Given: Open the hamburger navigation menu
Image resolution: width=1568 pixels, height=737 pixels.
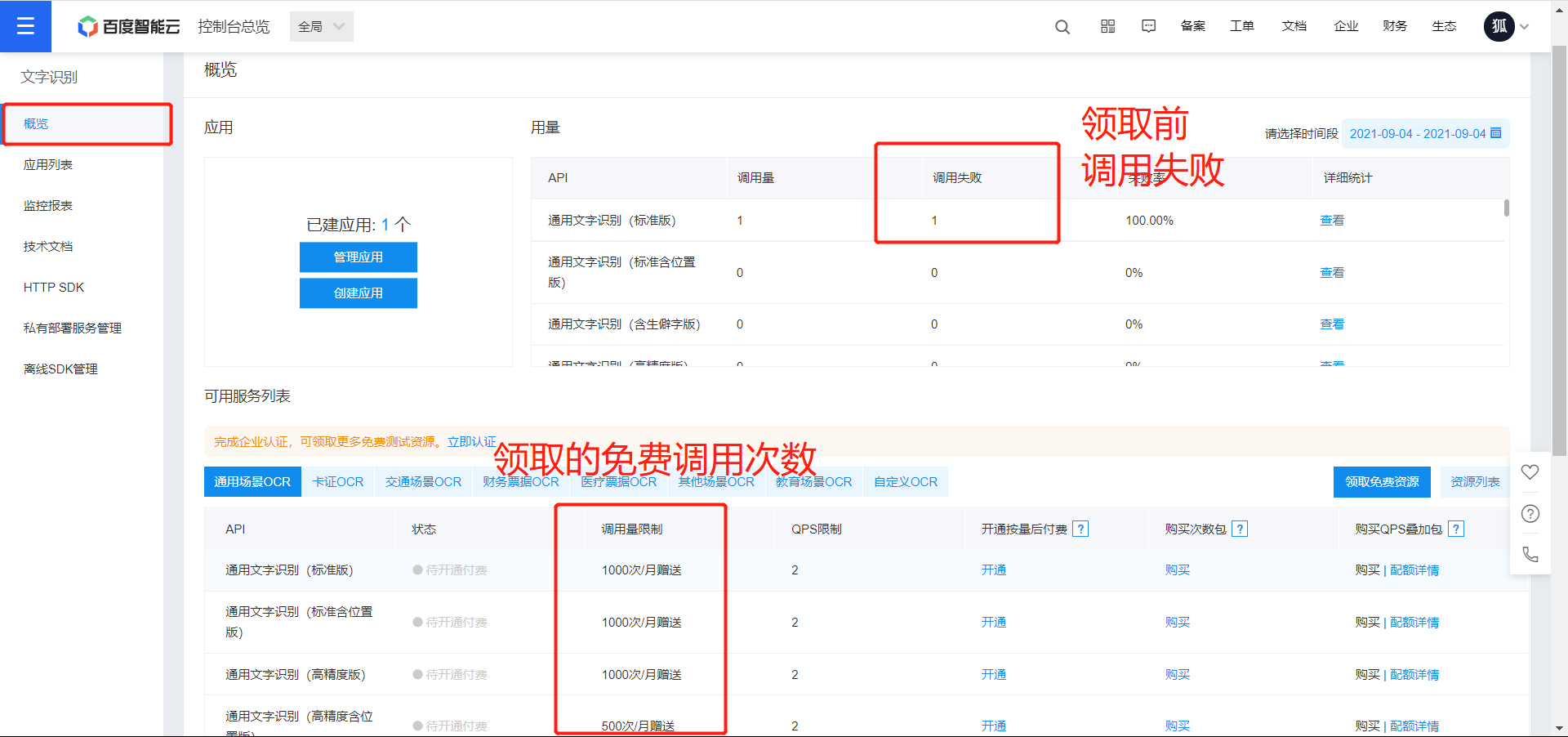Looking at the screenshot, I should pyautogui.click(x=25, y=25).
